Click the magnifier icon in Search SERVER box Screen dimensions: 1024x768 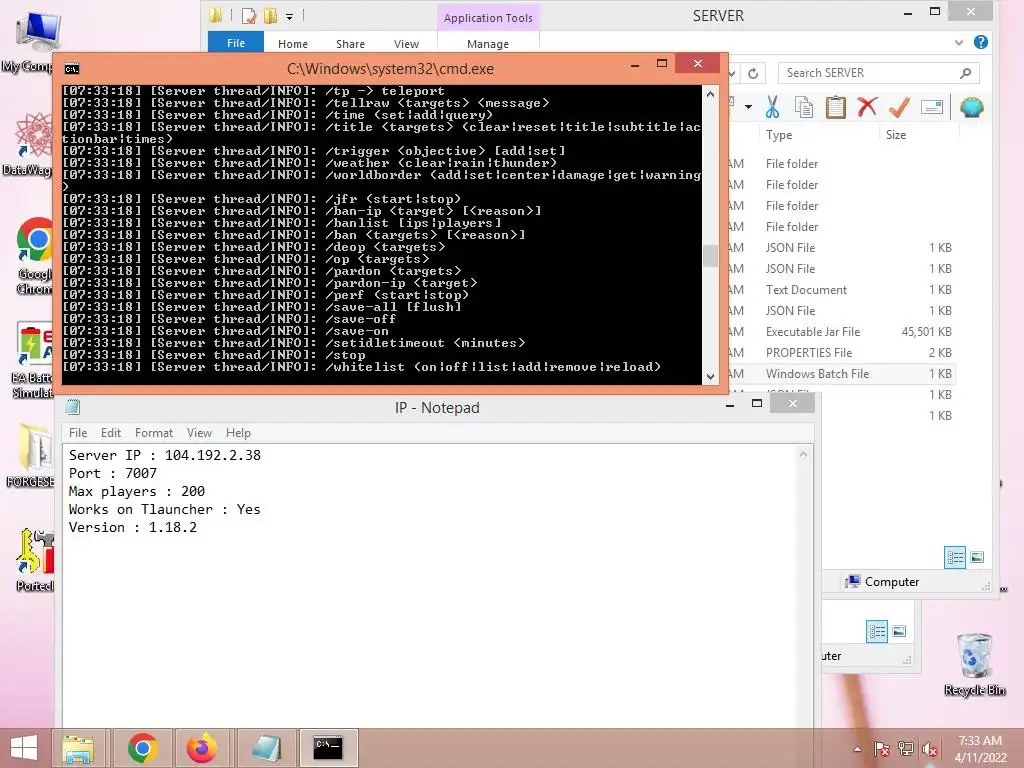pyautogui.click(x=966, y=73)
